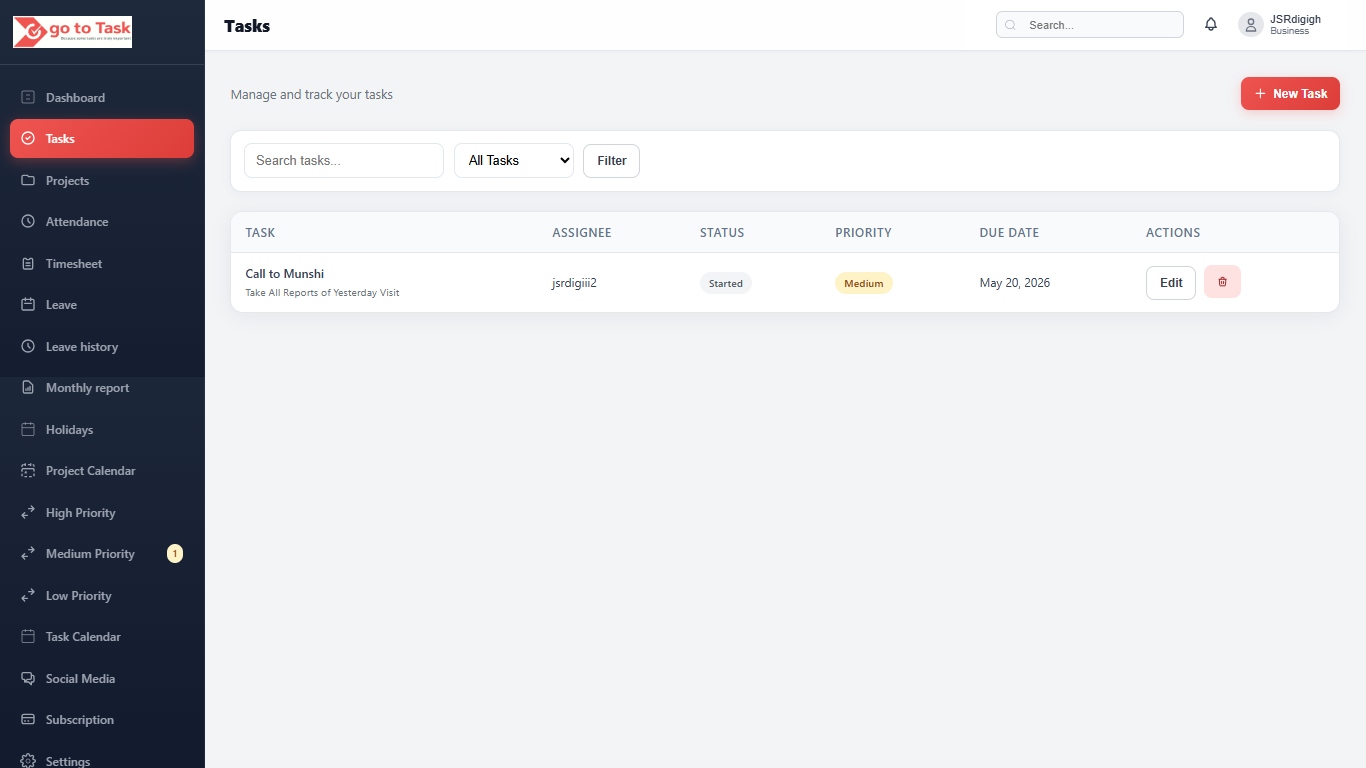The height and width of the screenshot is (768, 1366).
Task: Click the High Priority arrows icon
Action: tap(28, 512)
